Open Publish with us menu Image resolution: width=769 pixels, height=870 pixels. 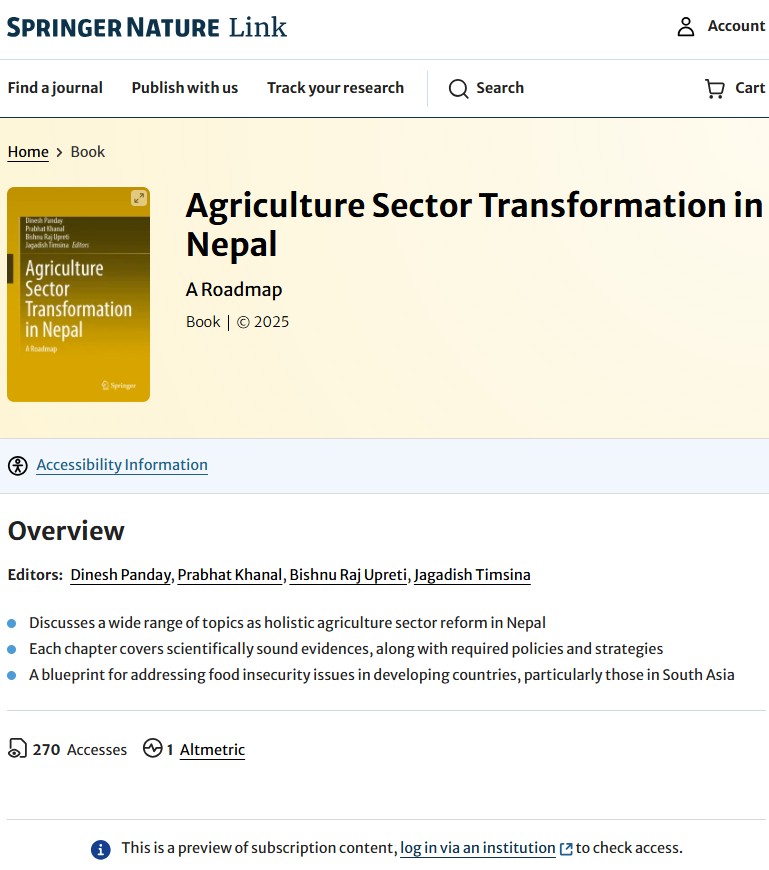(x=185, y=88)
